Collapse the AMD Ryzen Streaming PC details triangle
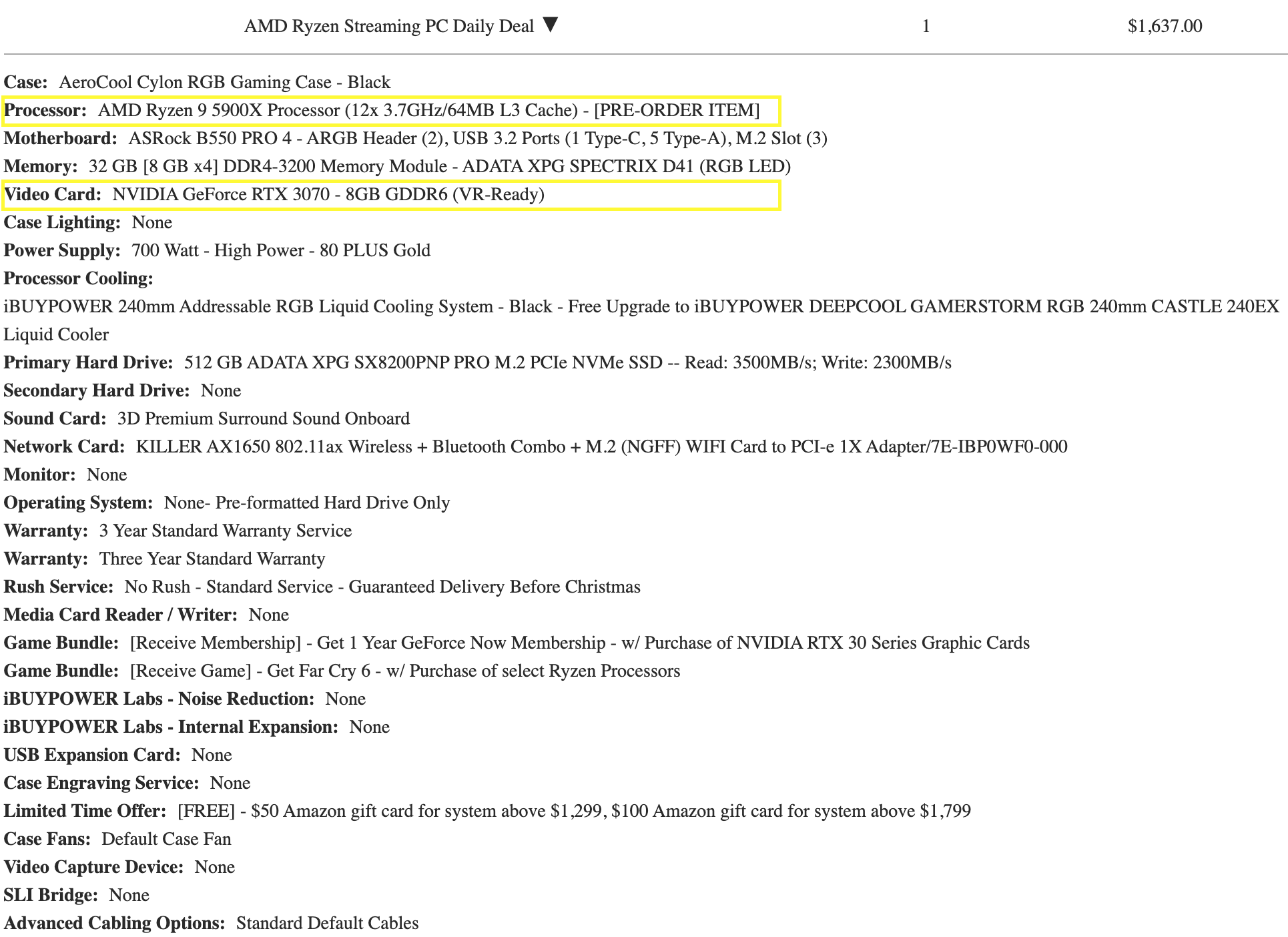1288x937 pixels. pyautogui.click(x=550, y=25)
